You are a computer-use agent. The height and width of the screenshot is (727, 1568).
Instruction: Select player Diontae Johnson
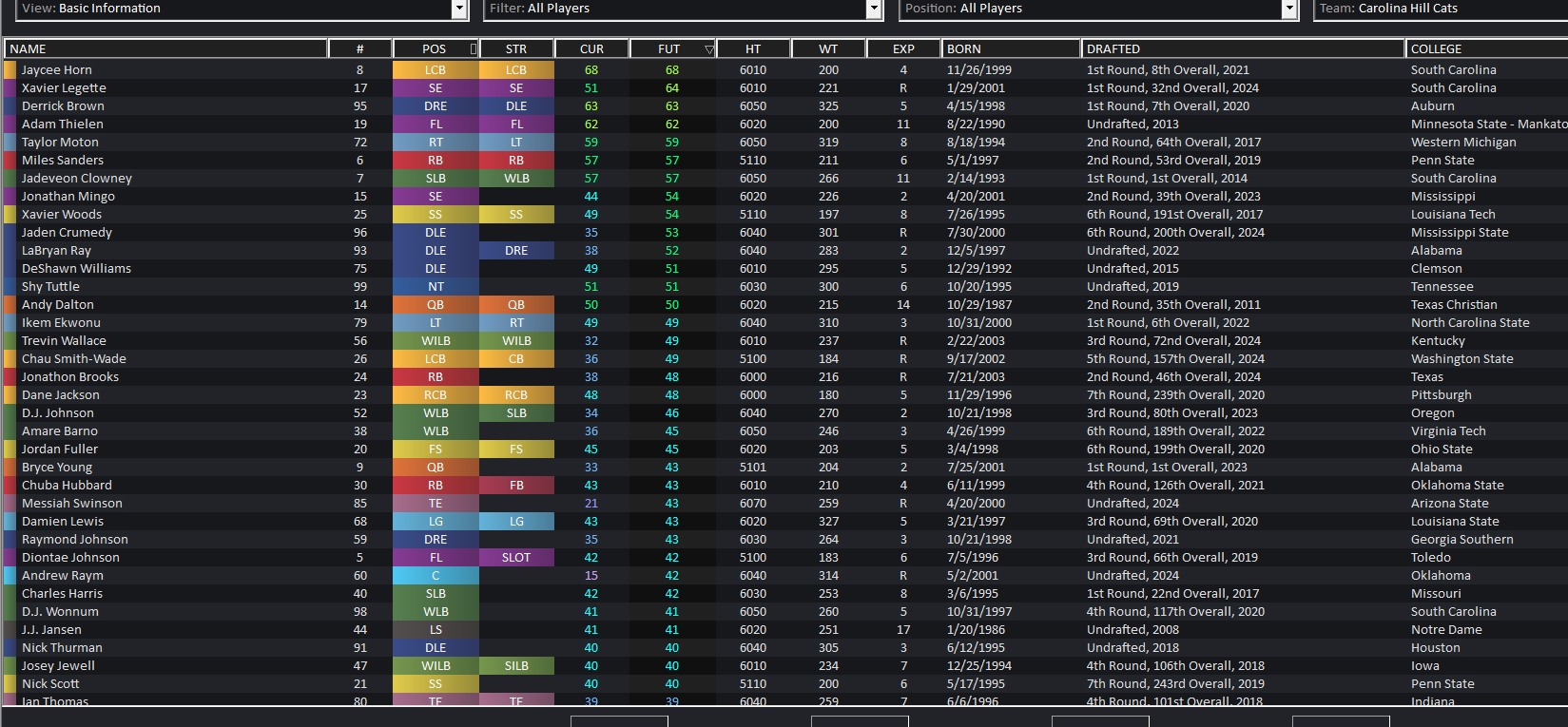(70, 557)
